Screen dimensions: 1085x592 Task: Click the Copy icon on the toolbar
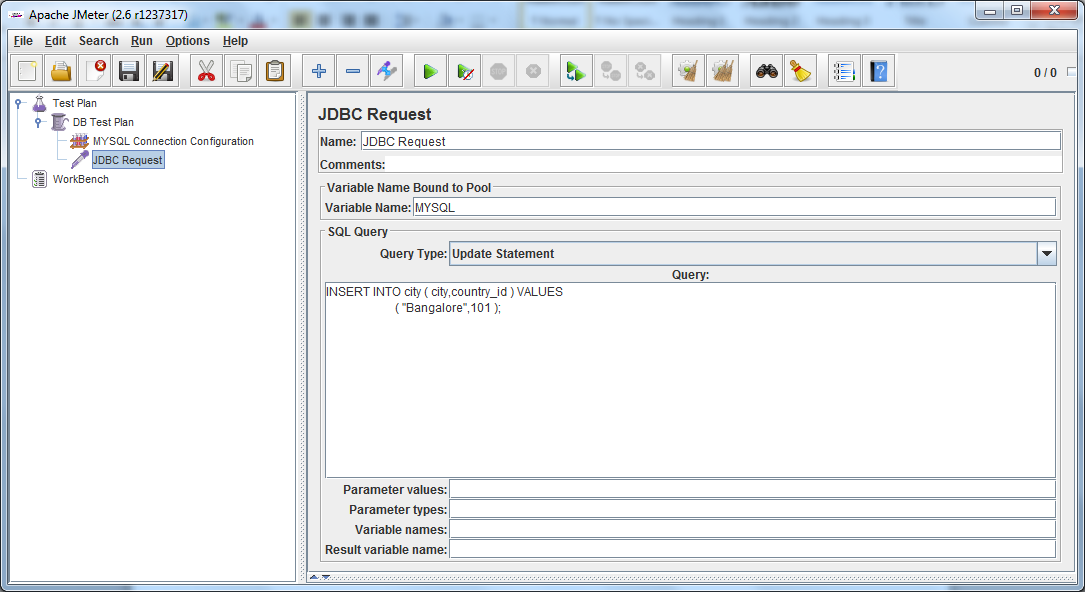(x=240, y=70)
